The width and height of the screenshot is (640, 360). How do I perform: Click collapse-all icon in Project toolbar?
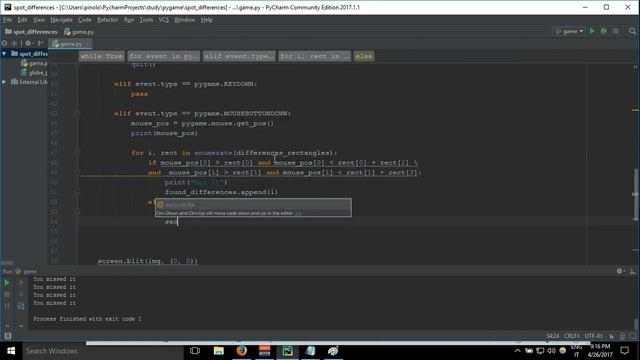pos(14,43)
